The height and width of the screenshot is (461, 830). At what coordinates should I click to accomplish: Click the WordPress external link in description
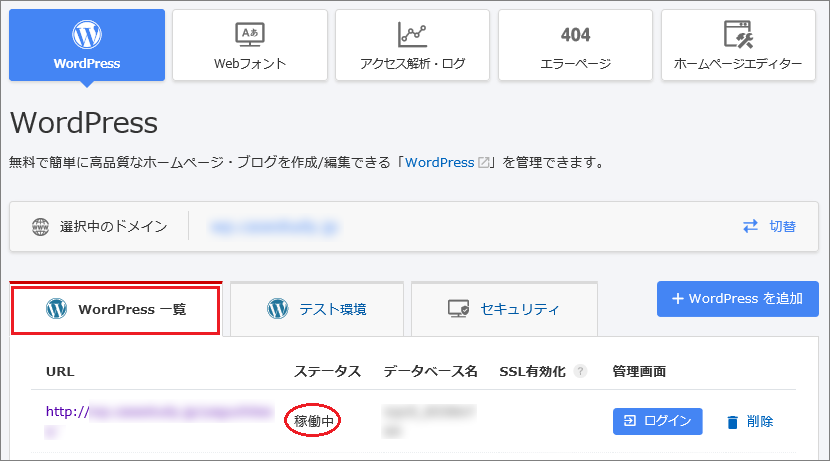click(x=439, y=162)
